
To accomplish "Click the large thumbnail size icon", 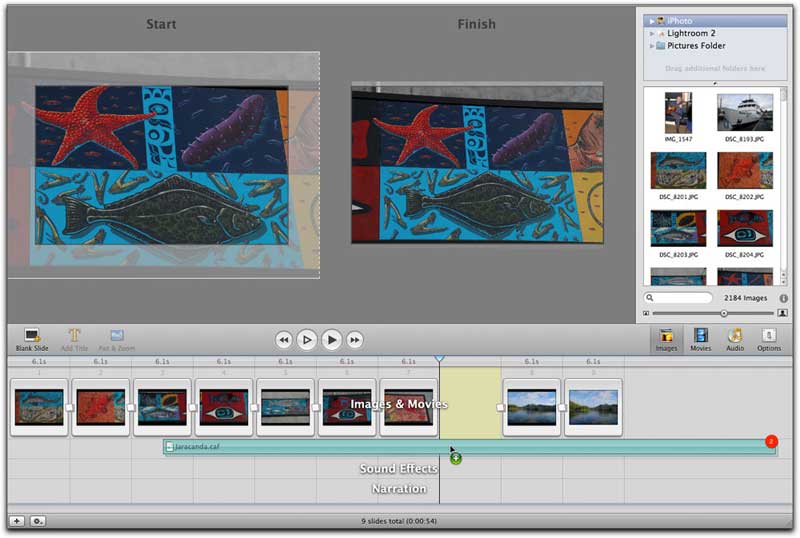I will tap(782, 313).
